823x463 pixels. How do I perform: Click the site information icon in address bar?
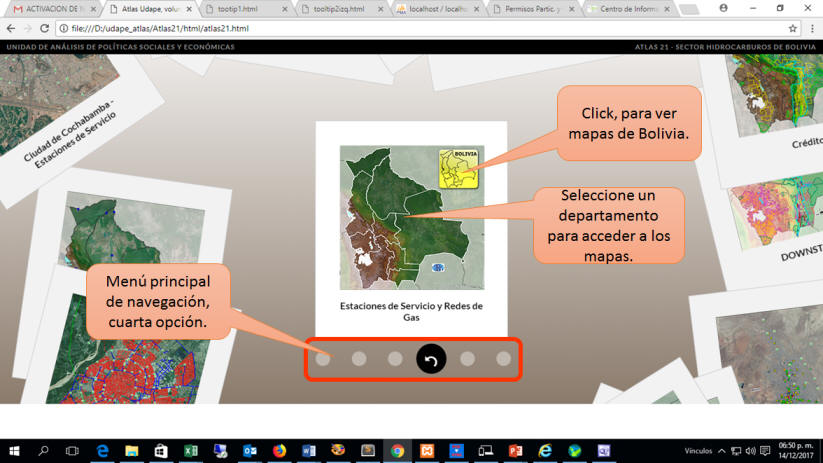click(x=63, y=28)
